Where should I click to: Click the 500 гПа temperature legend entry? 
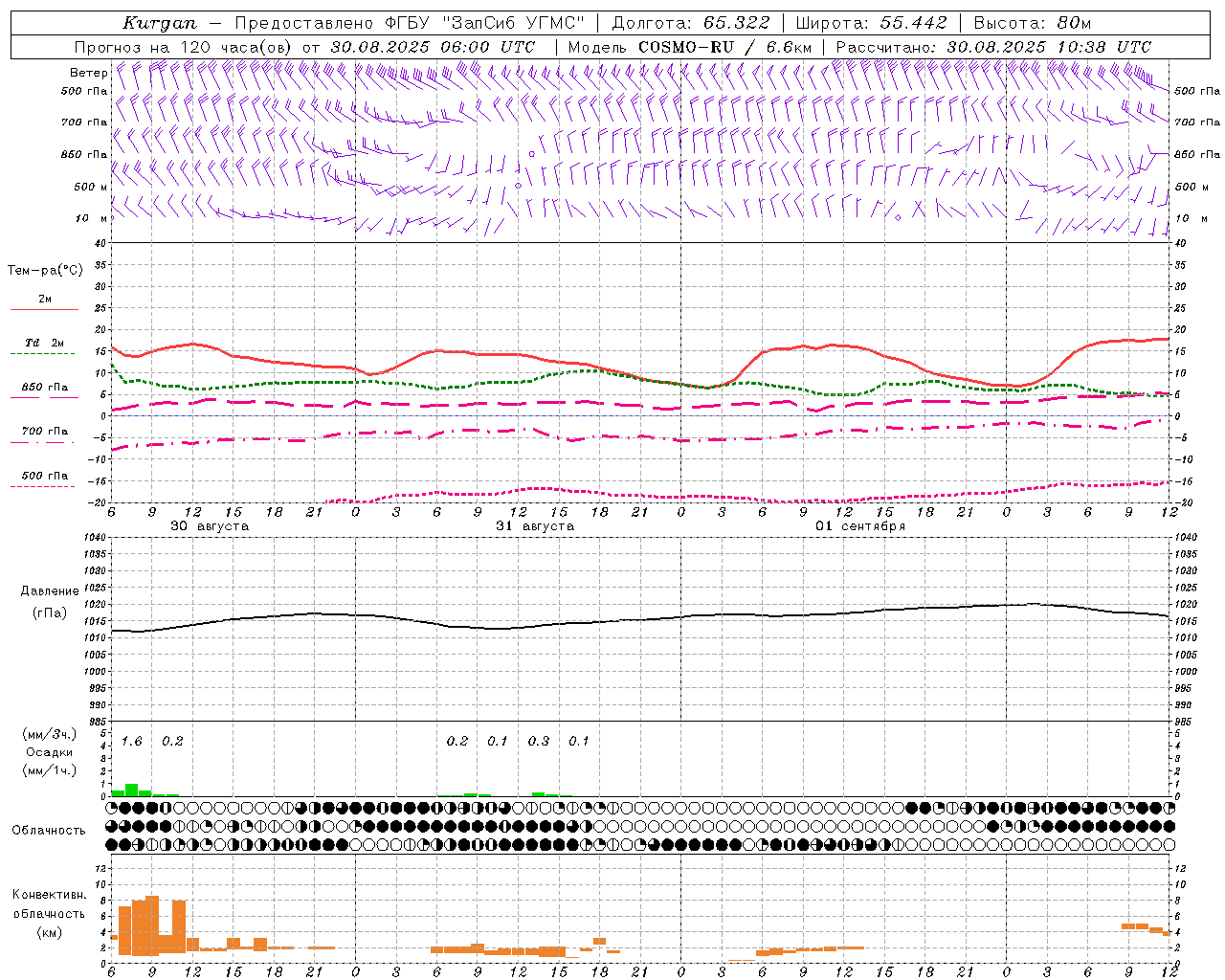45,475
